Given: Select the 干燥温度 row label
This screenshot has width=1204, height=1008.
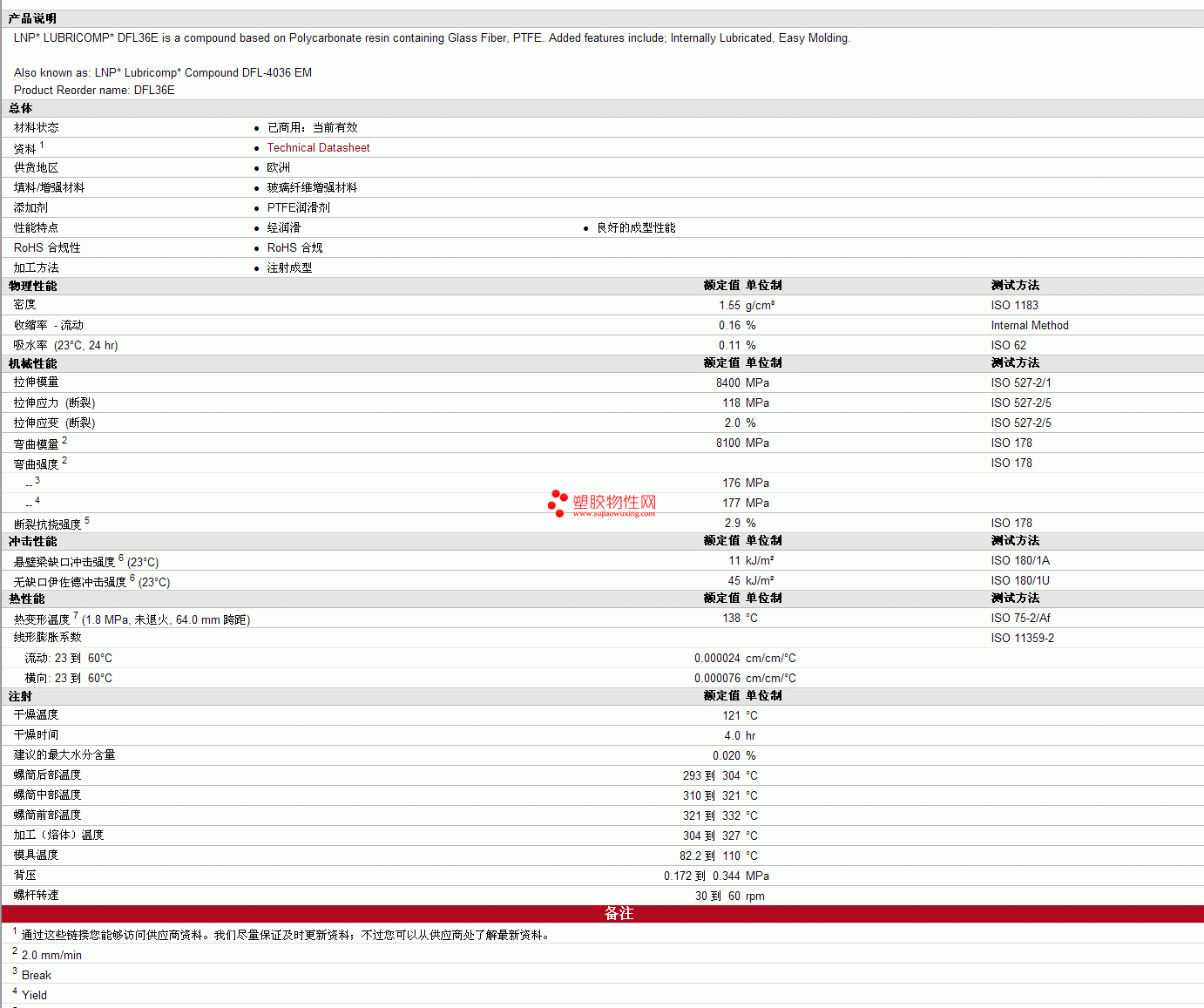Looking at the screenshot, I should coord(37,715).
